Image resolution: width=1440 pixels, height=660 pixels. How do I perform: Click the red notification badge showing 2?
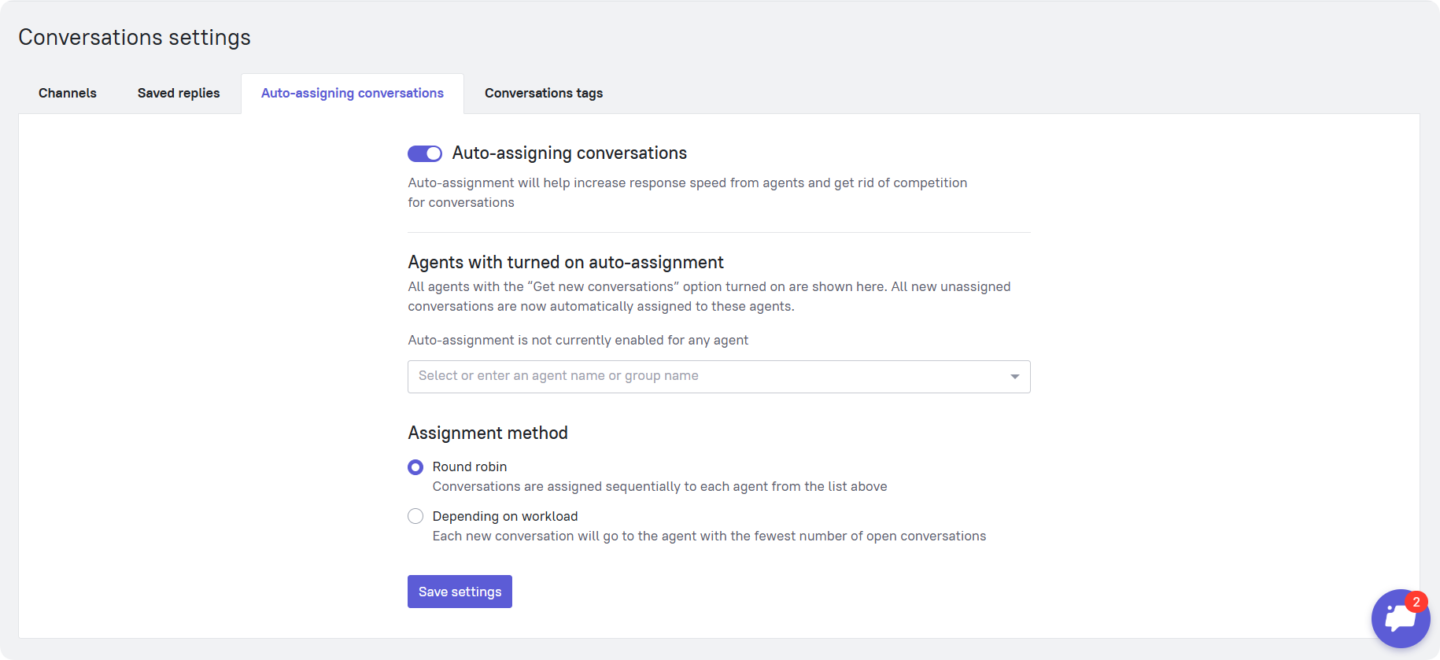pyautogui.click(x=1415, y=602)
